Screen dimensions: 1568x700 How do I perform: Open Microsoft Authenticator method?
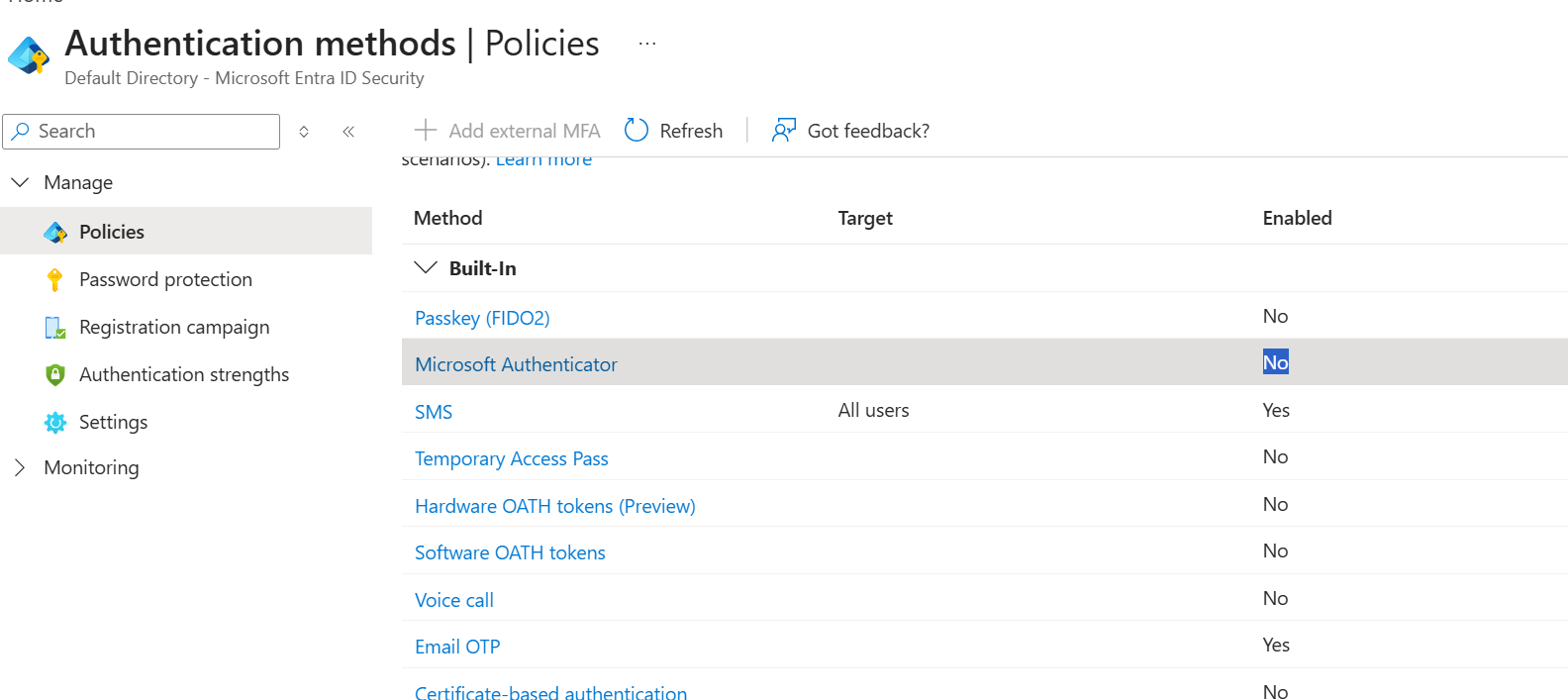point(516,364)
